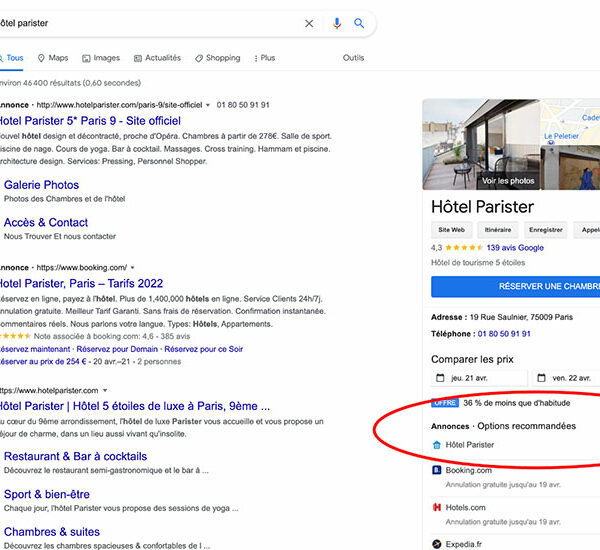This screenshot has width=600, height=550.
Task: Open the Galerie Photos sitelink
Action: 41,185
